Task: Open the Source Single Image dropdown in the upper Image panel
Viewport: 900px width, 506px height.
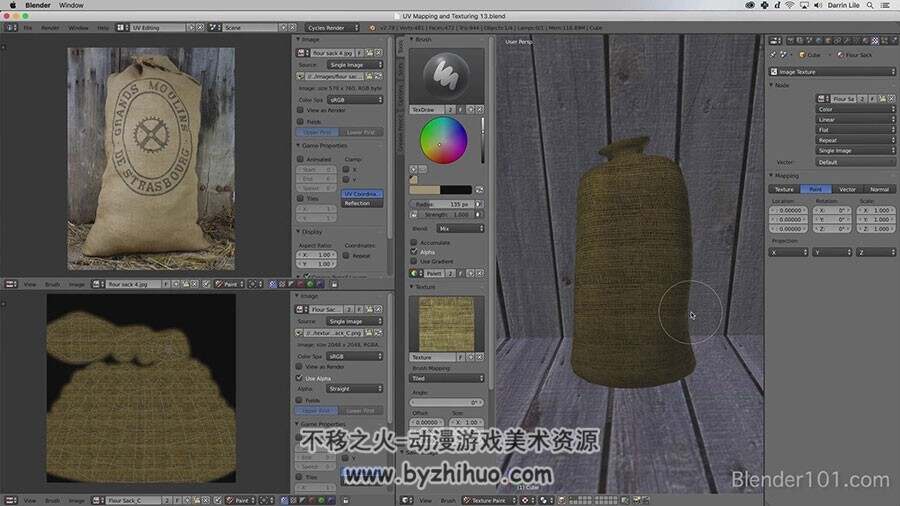Action: [x=355, y=65]
